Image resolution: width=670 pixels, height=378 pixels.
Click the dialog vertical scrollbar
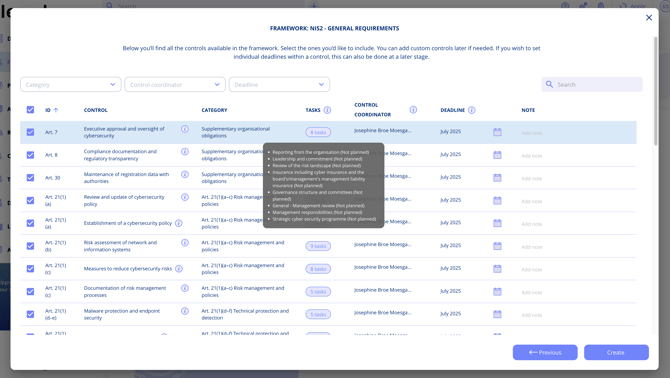(x=655, y=91)
